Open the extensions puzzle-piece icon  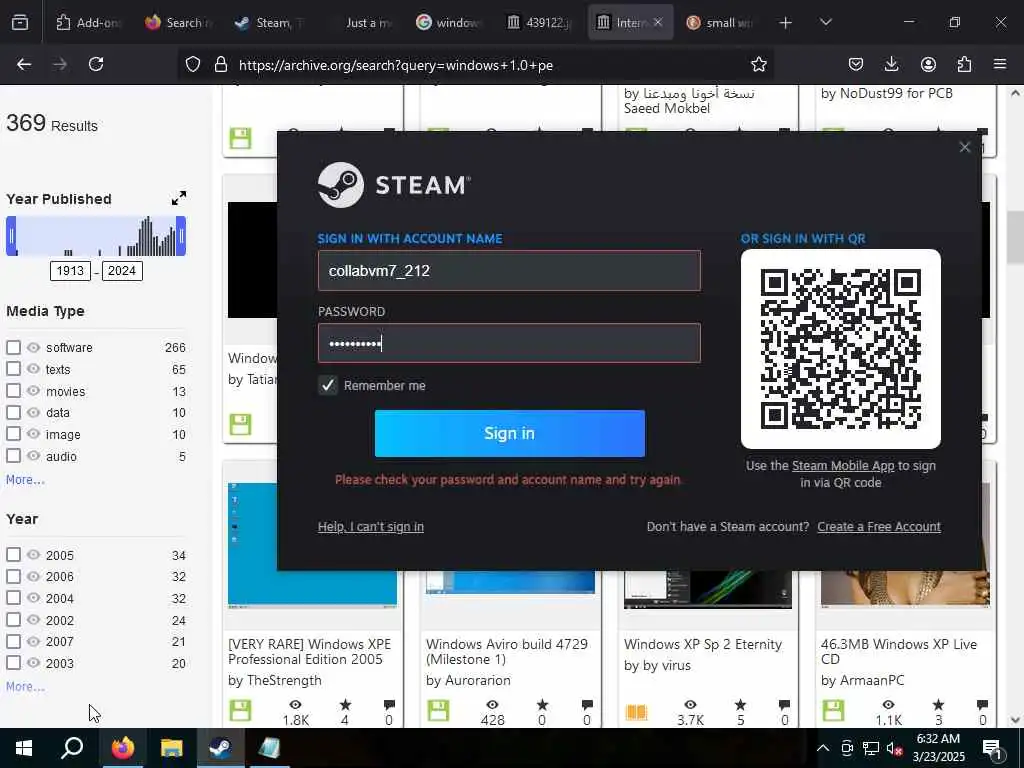[x=964, y=64]
